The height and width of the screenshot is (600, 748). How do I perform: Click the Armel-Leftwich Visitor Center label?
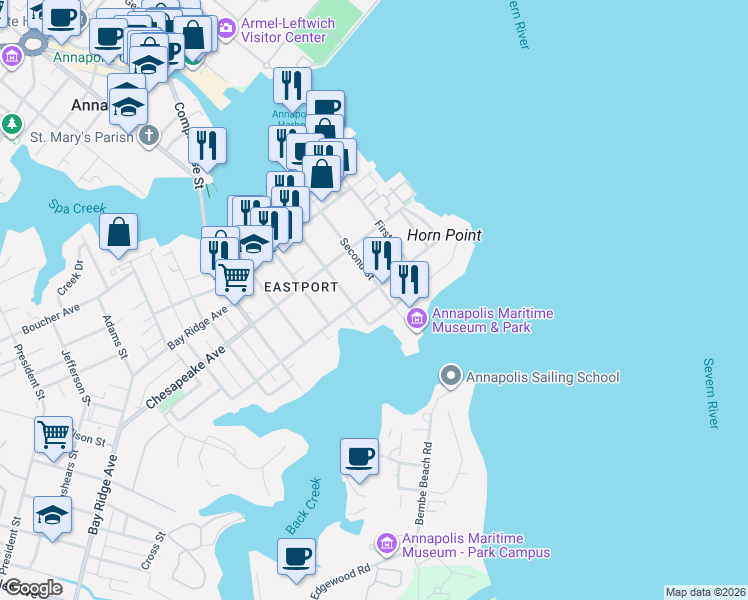(288, 30)
